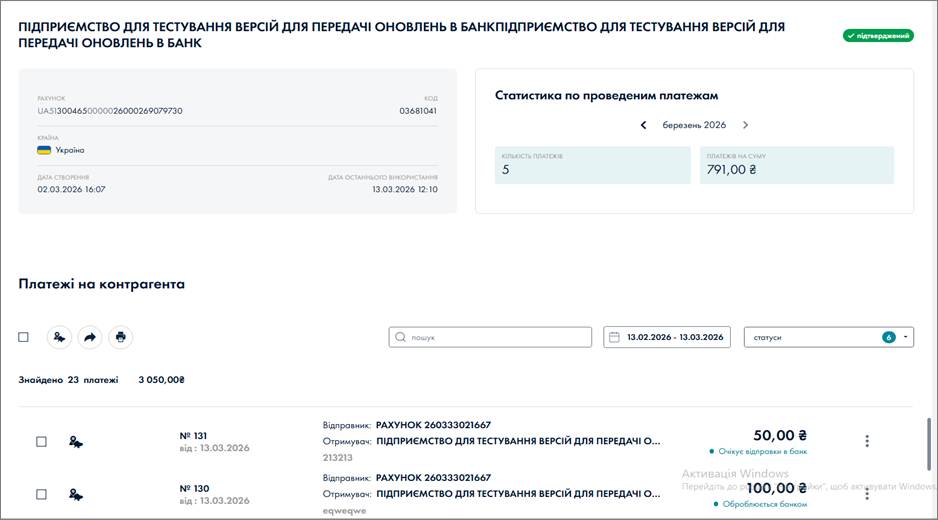Open the date range 13.02.2026 - 13.03.2026 picker
The image size is (938, 520).
(666, 337)
